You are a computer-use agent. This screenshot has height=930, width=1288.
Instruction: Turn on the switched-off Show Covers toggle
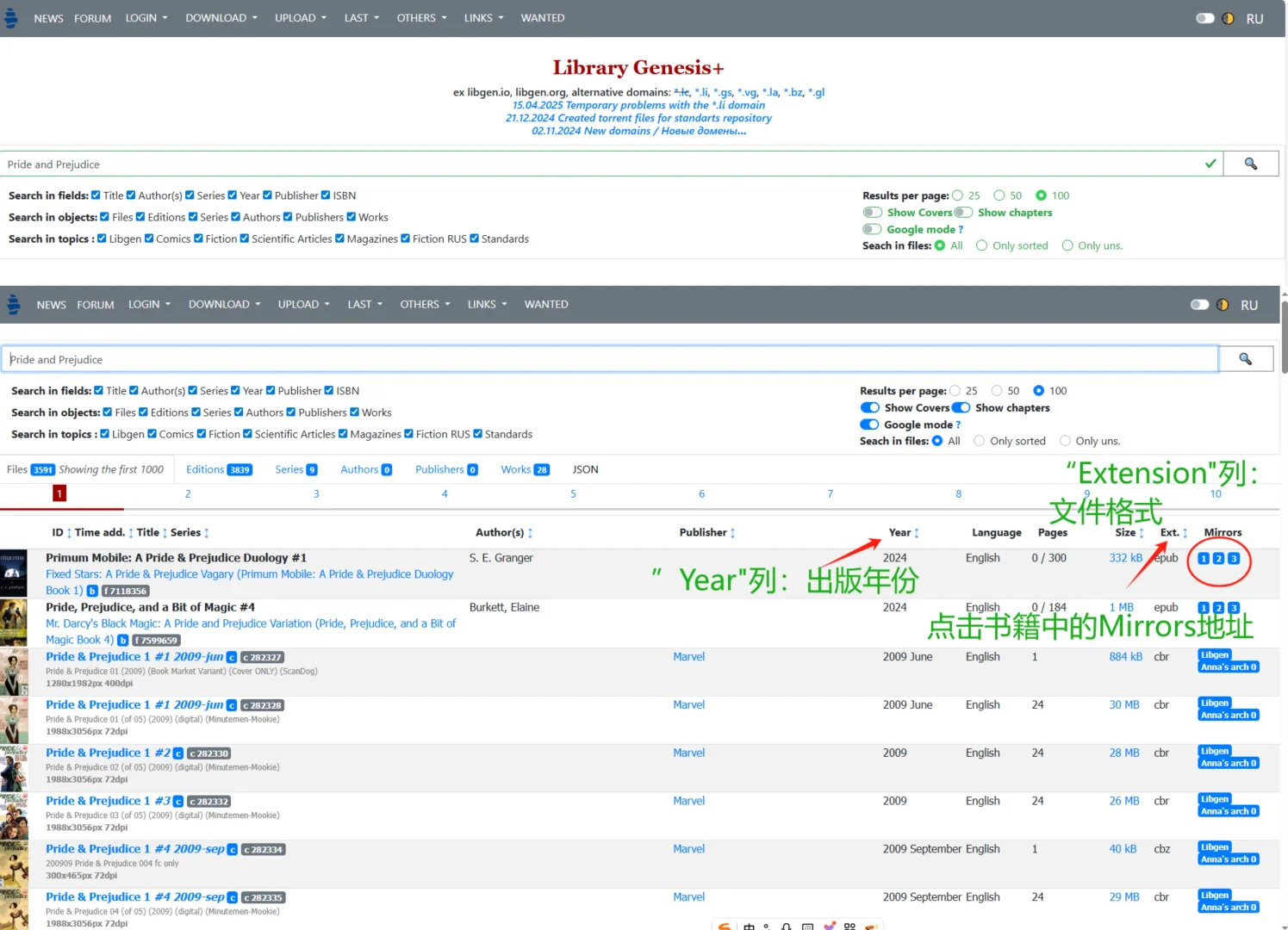[x=873, y=213]
